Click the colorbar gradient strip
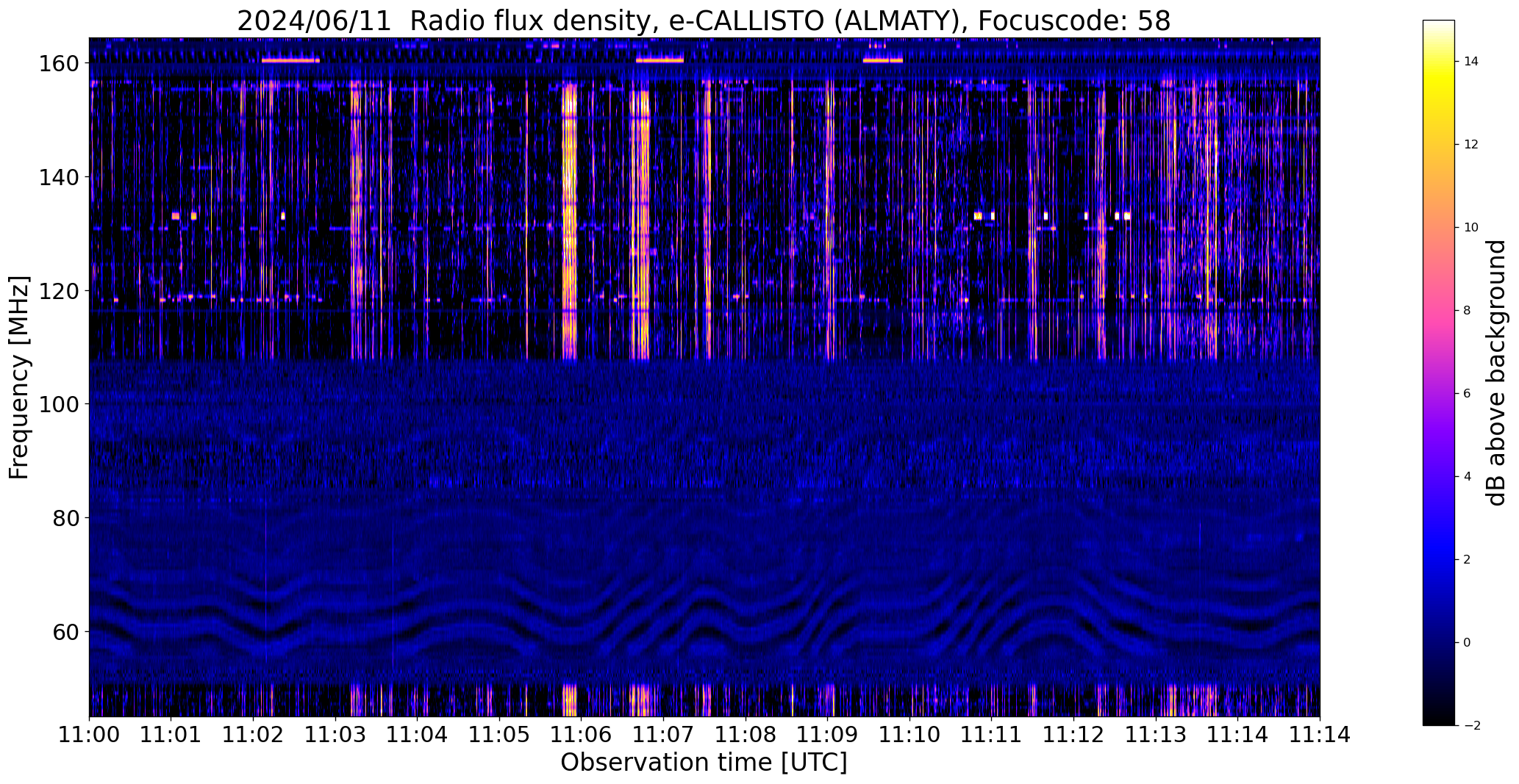1519x784 pixels. [x=1439, y=373]
